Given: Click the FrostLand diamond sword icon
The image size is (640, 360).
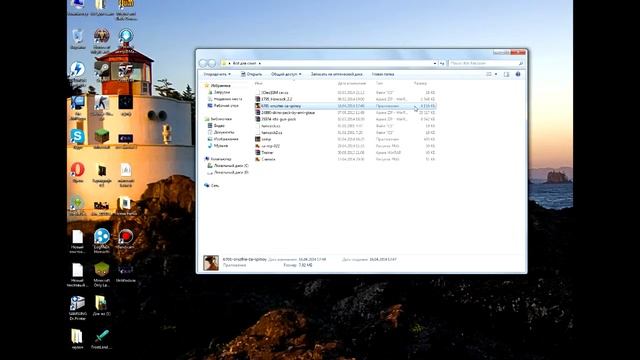Looking at the screenshot, I should click(101, 339).
